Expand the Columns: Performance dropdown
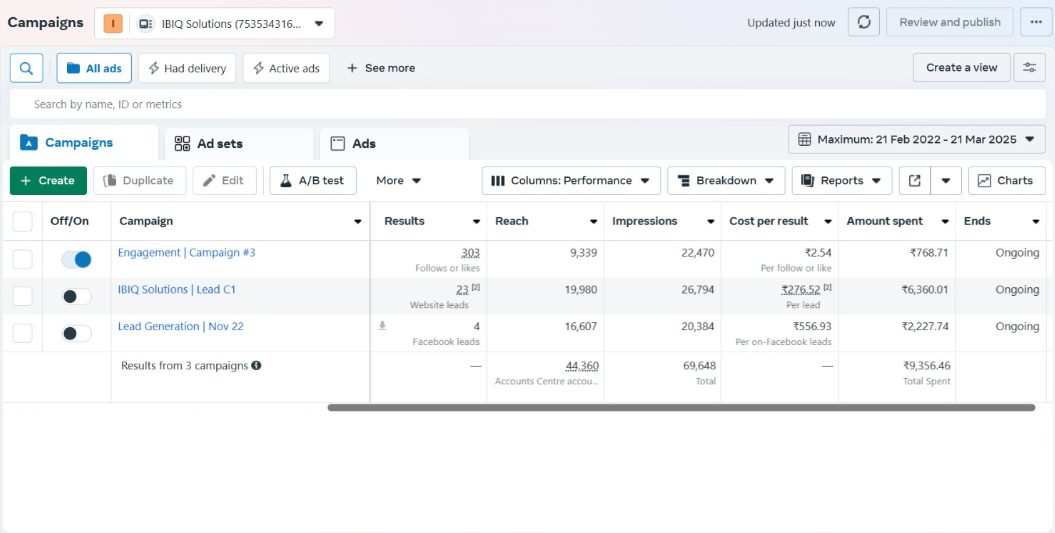 point(571,181)
